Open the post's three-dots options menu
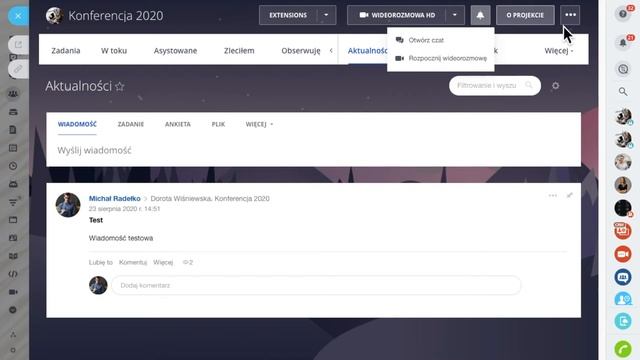This screenshot has height=360, width=640. coord(553,196)
